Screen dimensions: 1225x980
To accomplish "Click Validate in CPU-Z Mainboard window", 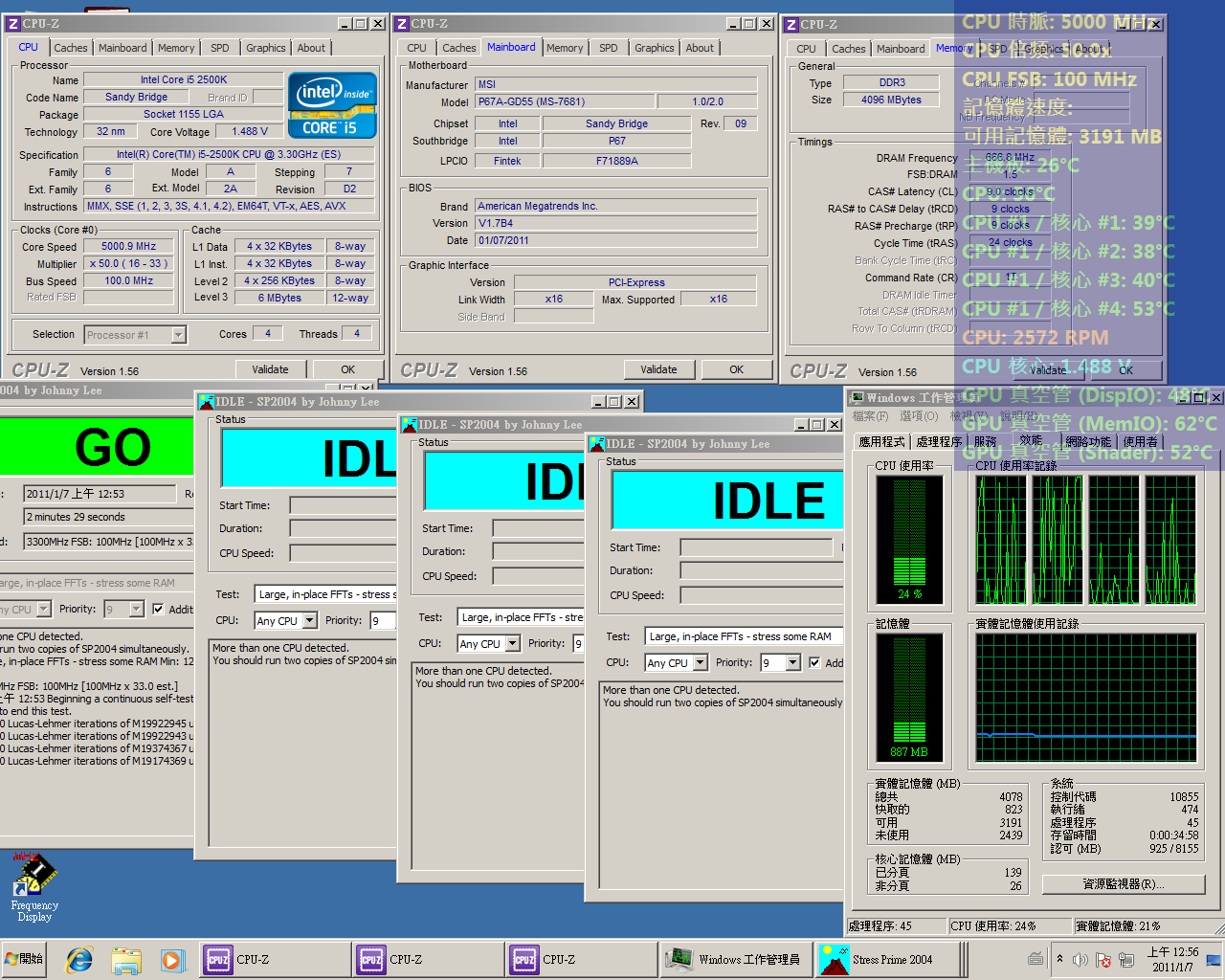I will [x=658, y=369].
